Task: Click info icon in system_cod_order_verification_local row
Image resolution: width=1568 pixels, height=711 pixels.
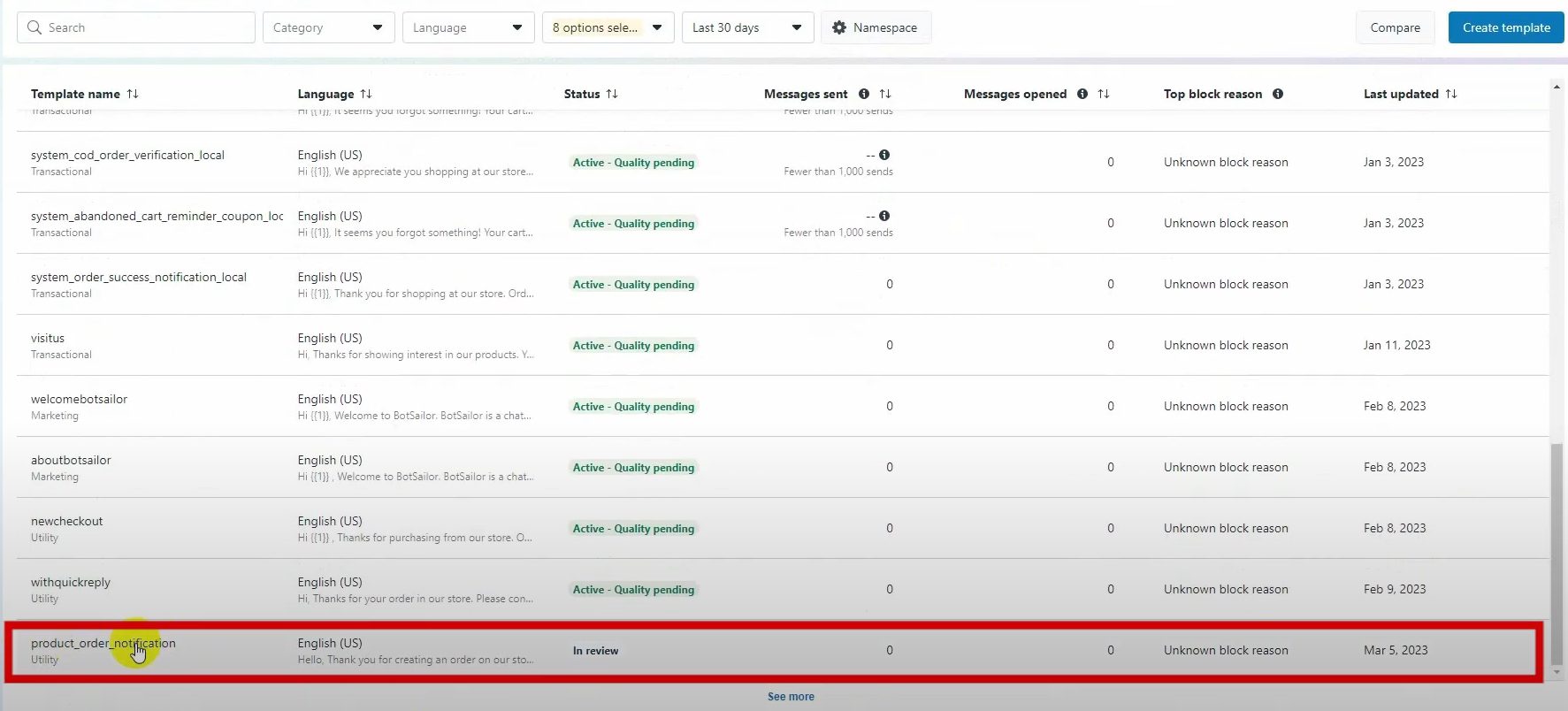Action: coord(884,155)
